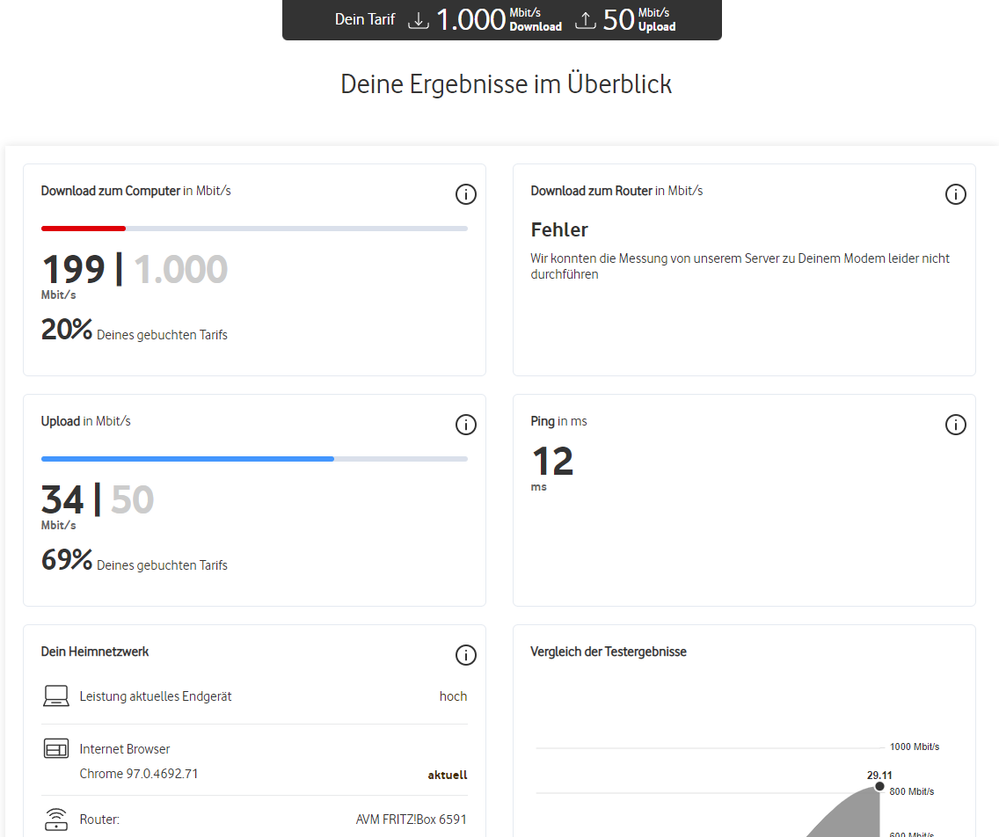Click the browser window icon beside Internet Browser
Screen dimensions: 999x837
[56, 749]
